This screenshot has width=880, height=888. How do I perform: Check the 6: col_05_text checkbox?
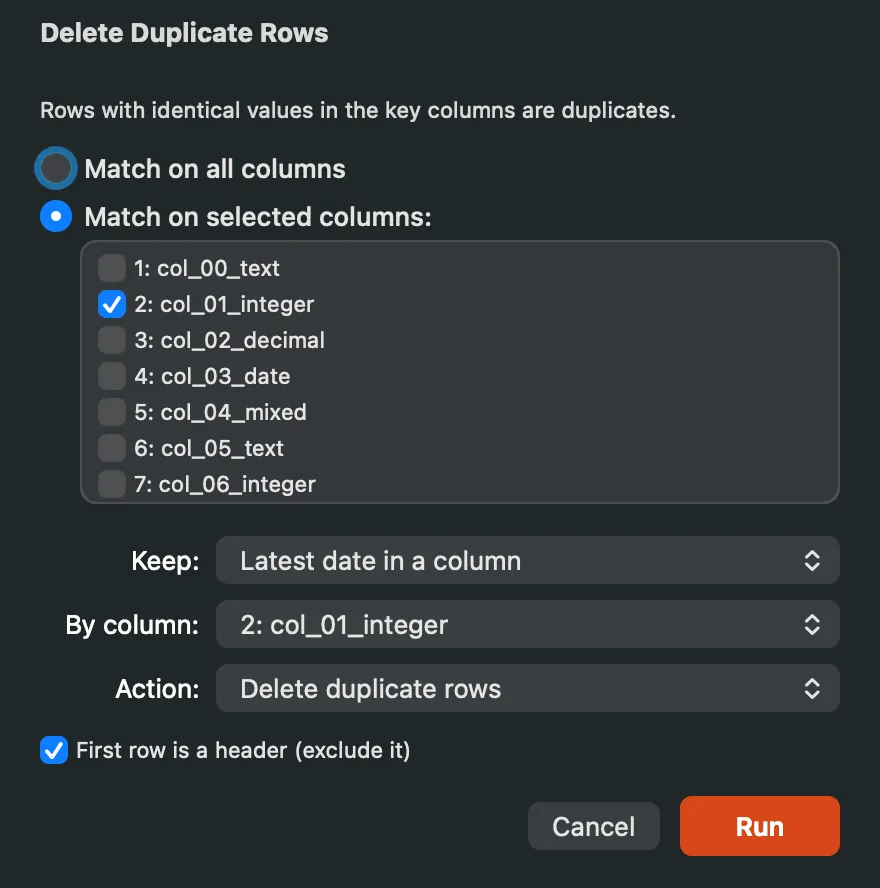[x=112, y=448]
